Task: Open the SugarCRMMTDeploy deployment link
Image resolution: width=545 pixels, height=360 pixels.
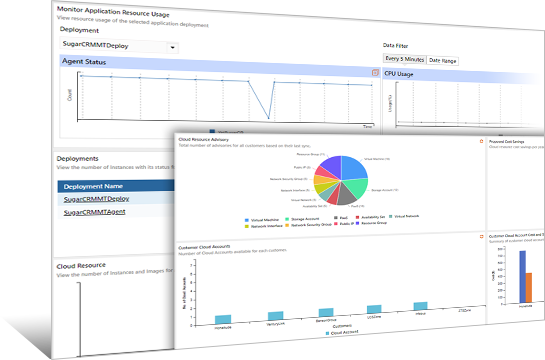Action: tap(96, 199)
